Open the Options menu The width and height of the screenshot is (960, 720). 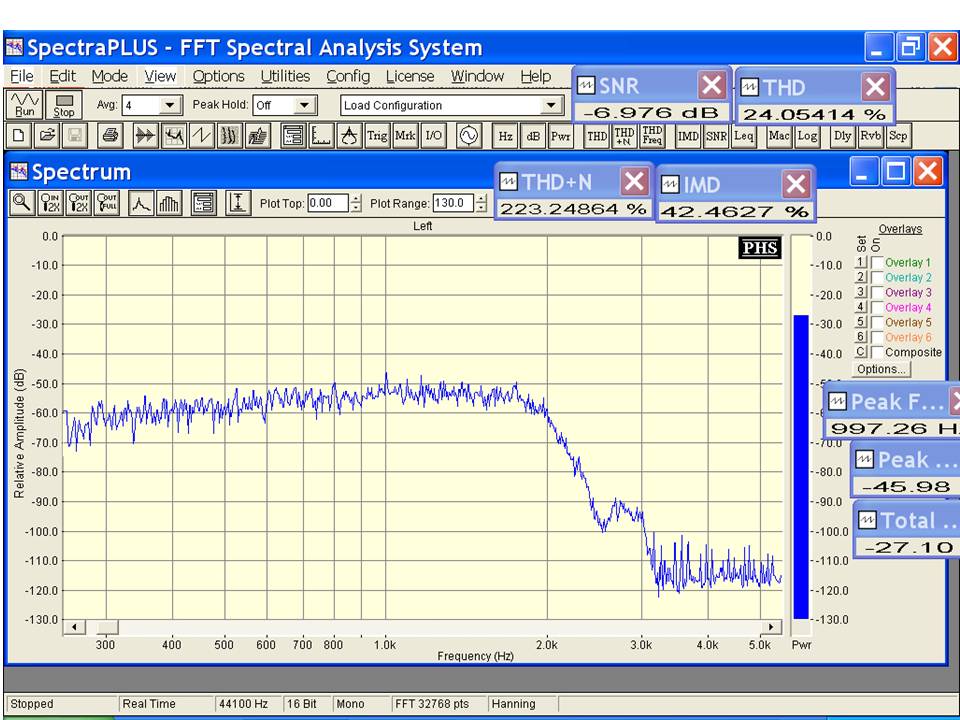(x=219, y=77)
